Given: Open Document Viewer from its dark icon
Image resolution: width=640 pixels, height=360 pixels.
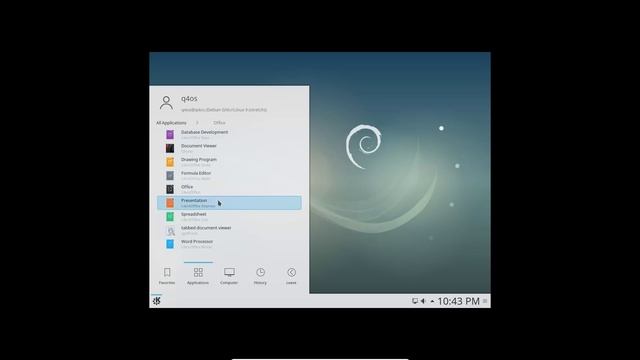Looking at the screenshot, I should 170,148.
